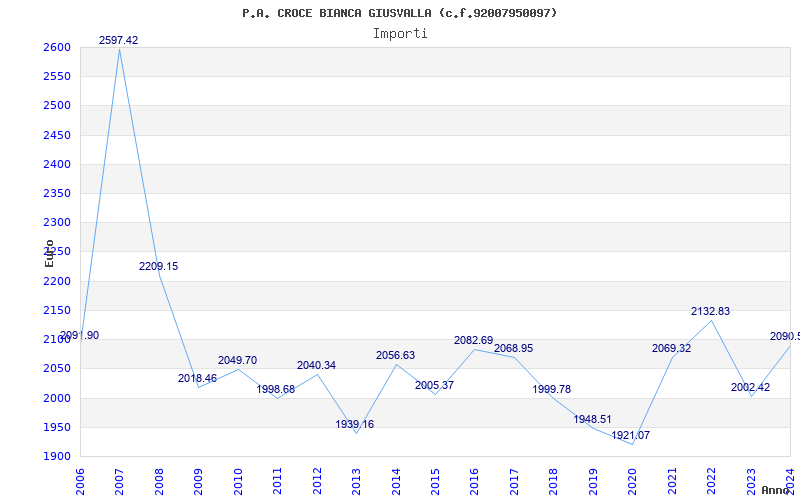The height and width of the screenshot is (500, 800).
Task: Click the 2400 y-axis tick label
Action: (57, 164)
